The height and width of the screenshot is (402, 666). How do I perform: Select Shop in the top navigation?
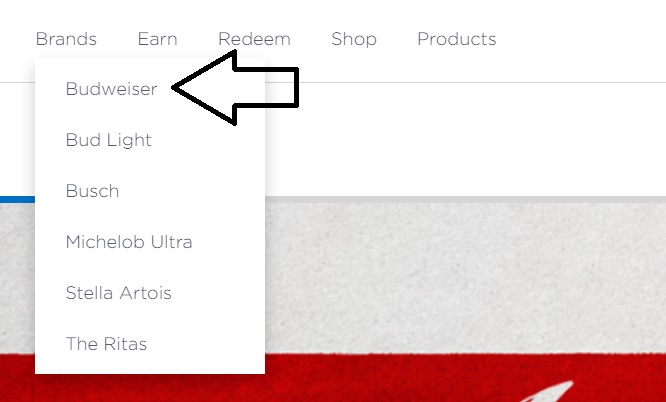pyautogui.click(x=354, y=39)
